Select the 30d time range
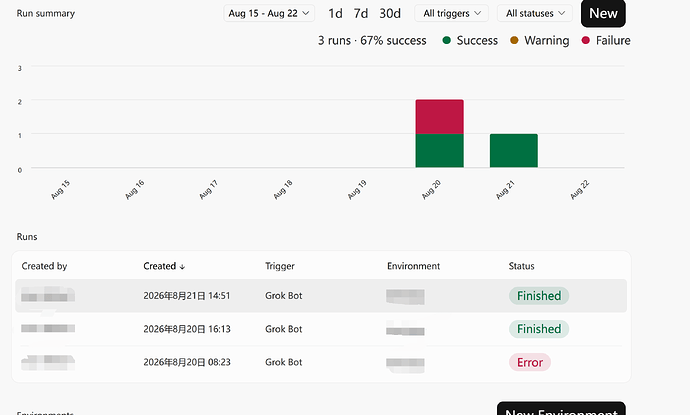This screenshot has width=690, height=415. pos(390,13)
